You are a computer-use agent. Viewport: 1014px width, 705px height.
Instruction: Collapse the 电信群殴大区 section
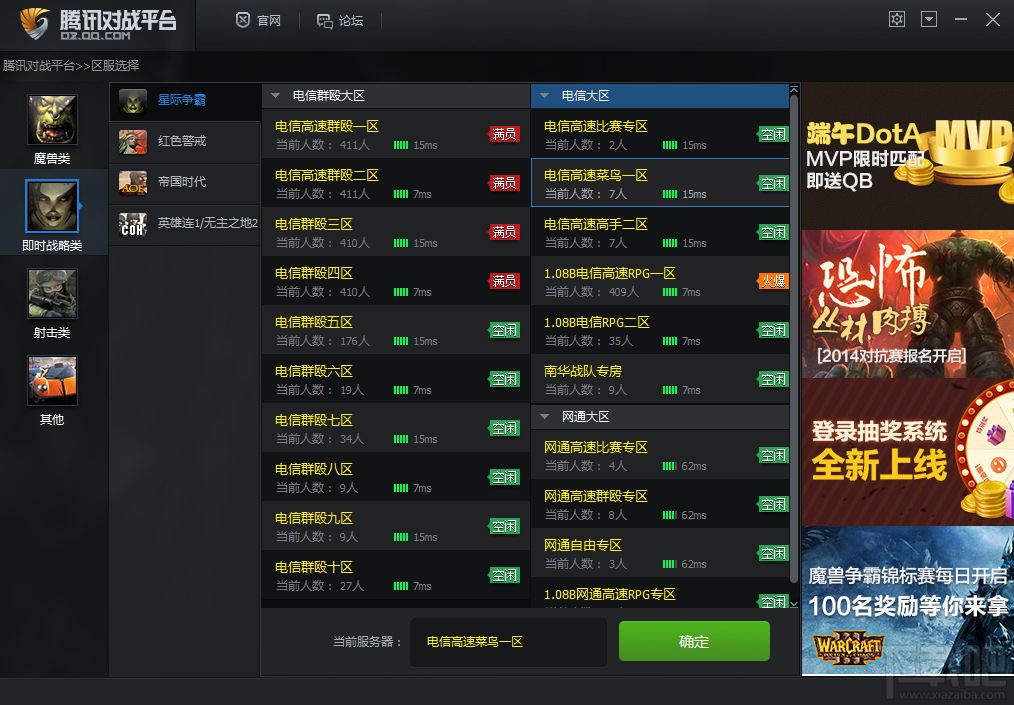click(275, 96)
